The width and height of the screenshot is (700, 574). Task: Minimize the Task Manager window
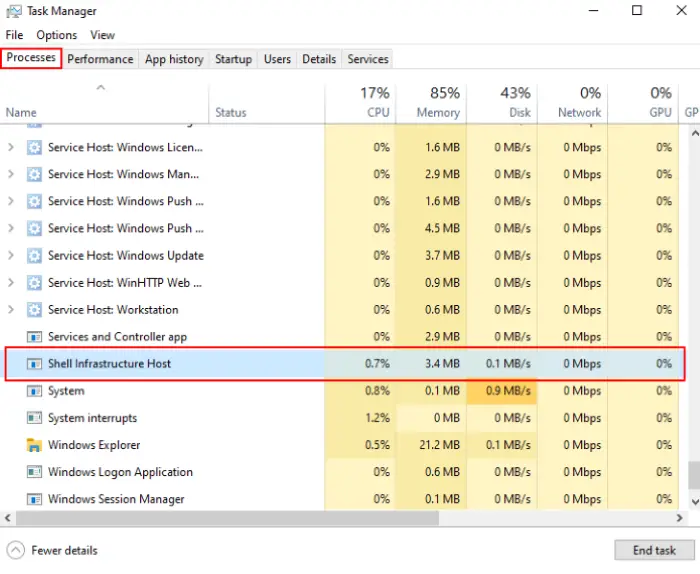593,10
